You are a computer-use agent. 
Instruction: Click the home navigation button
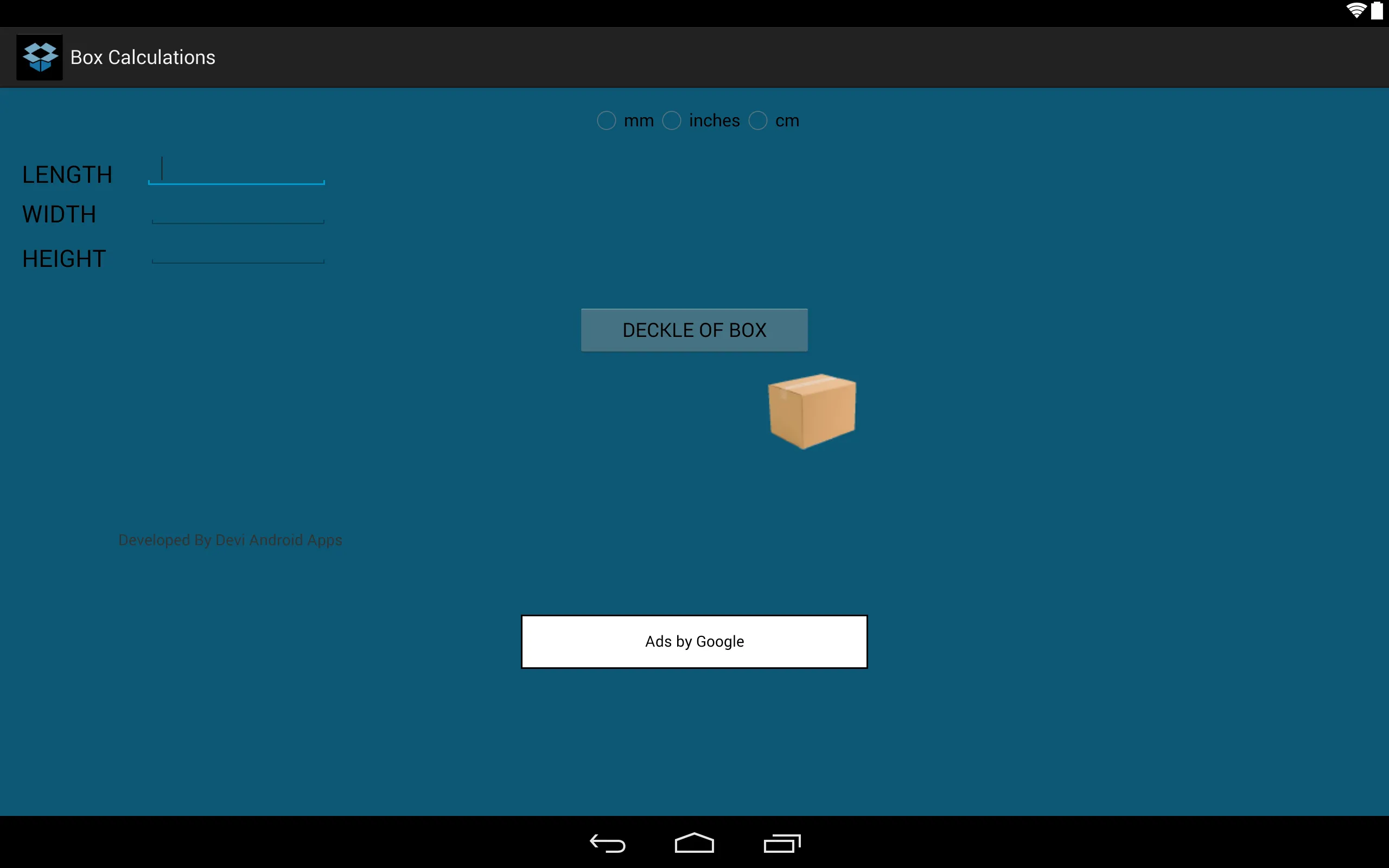[x=694, y=842]
